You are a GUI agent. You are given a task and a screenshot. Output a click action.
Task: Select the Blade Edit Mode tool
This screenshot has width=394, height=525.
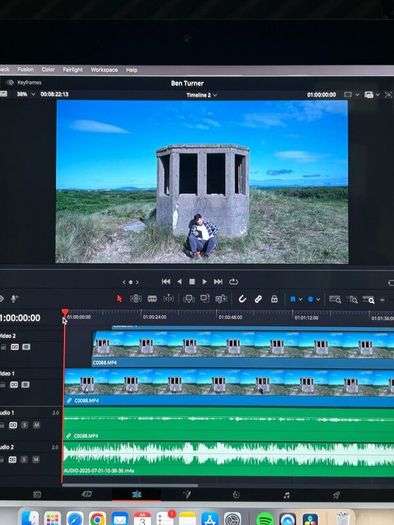168,299
